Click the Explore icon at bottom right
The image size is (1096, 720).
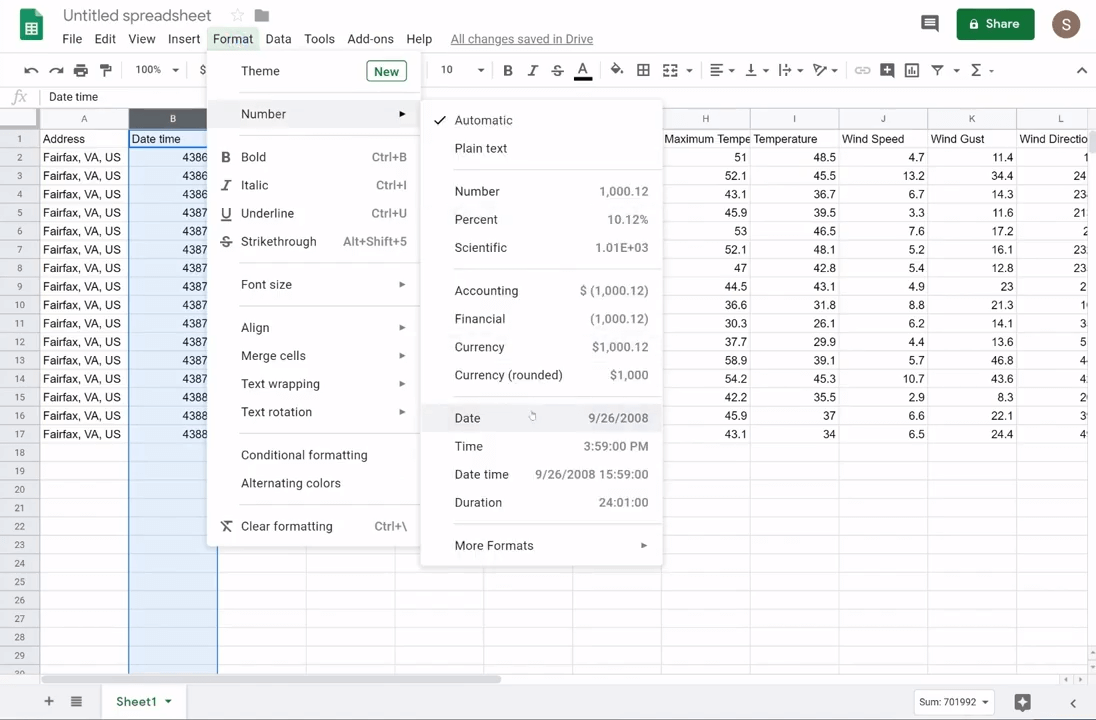coord(1022,702)
